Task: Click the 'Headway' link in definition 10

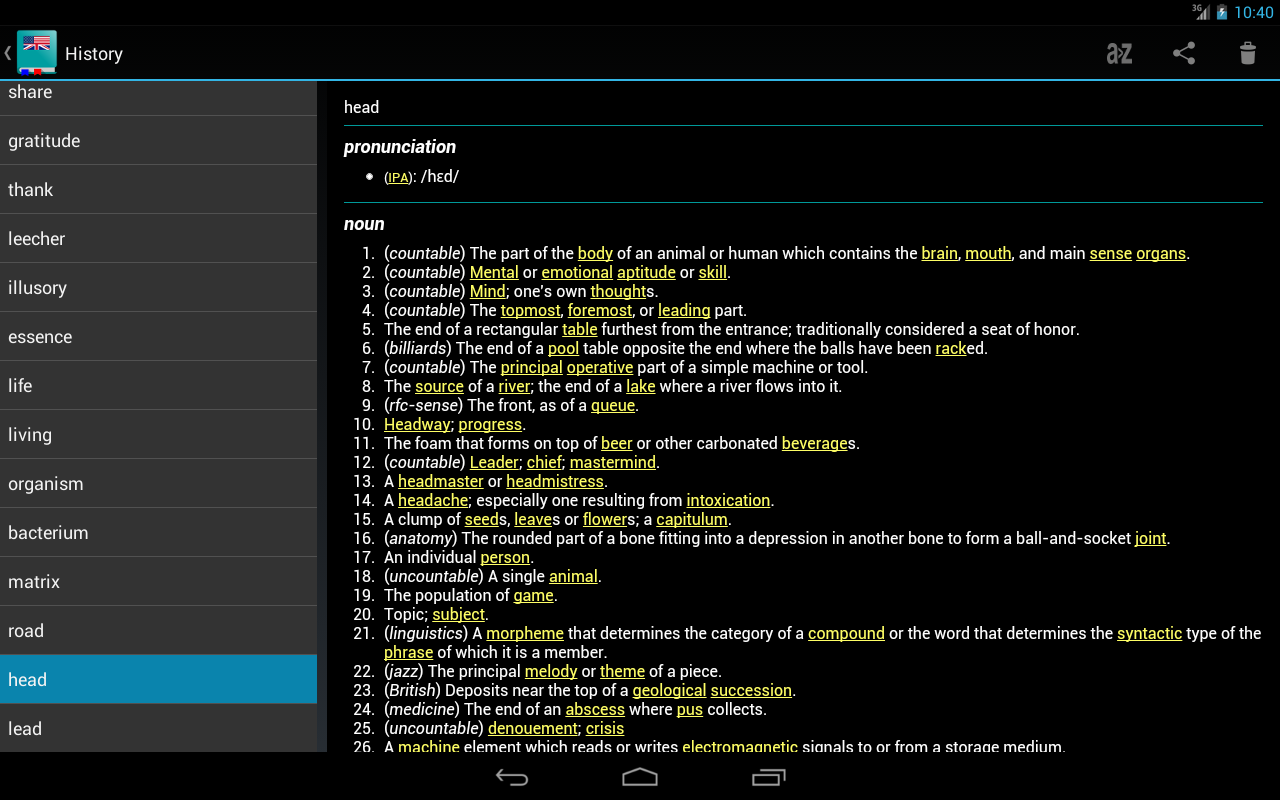Action: click(416, 425)
